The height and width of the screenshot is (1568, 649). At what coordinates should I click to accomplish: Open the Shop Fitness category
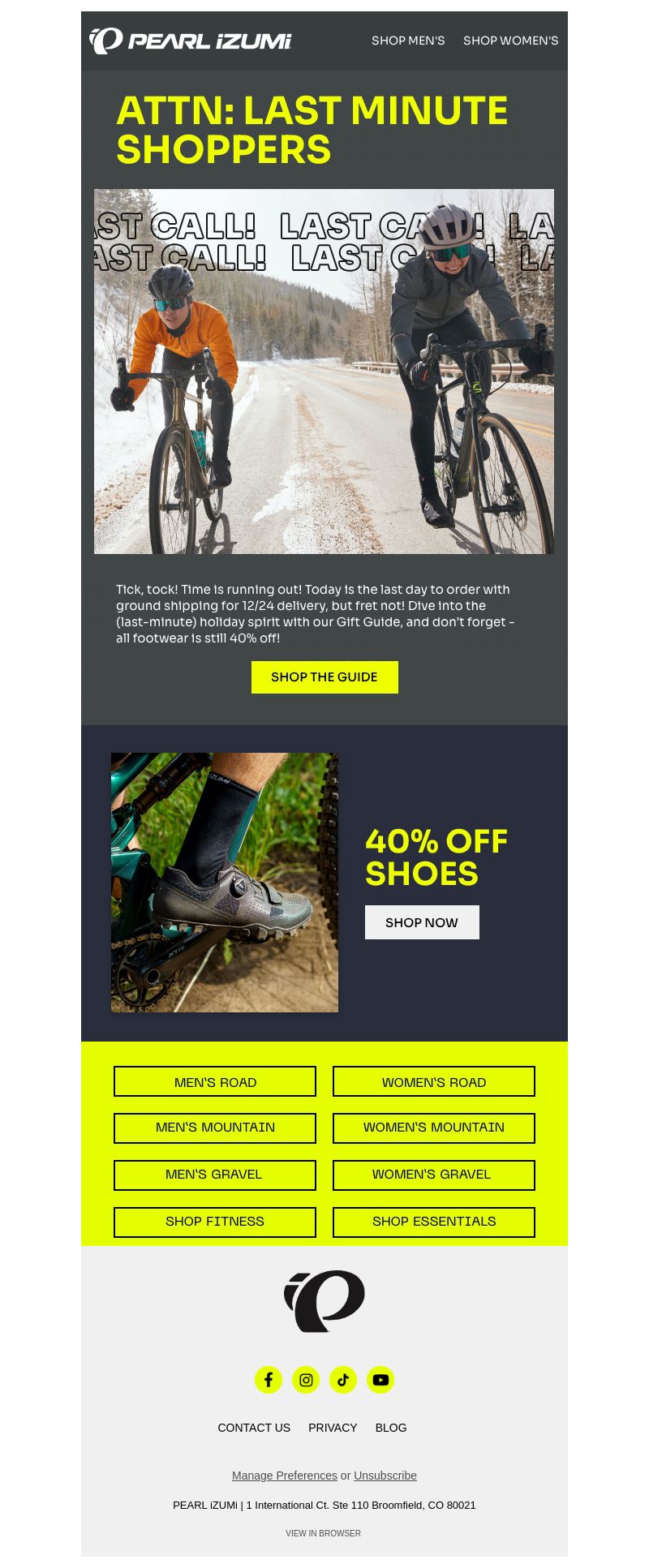(215, 1222)
